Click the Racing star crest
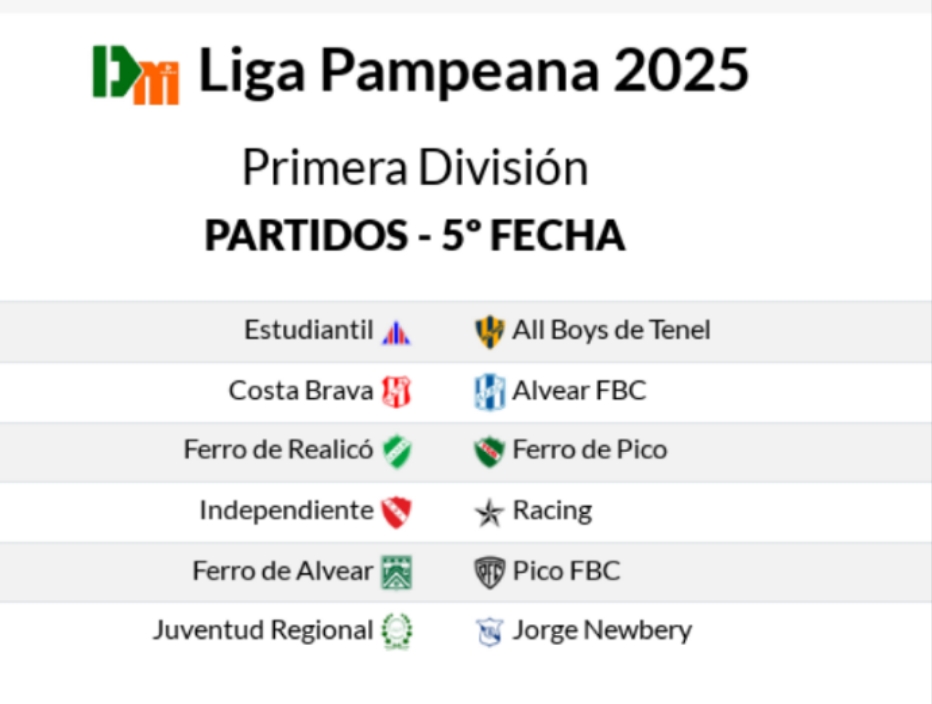This screenshot has width=932, height=704. [489, 513]
